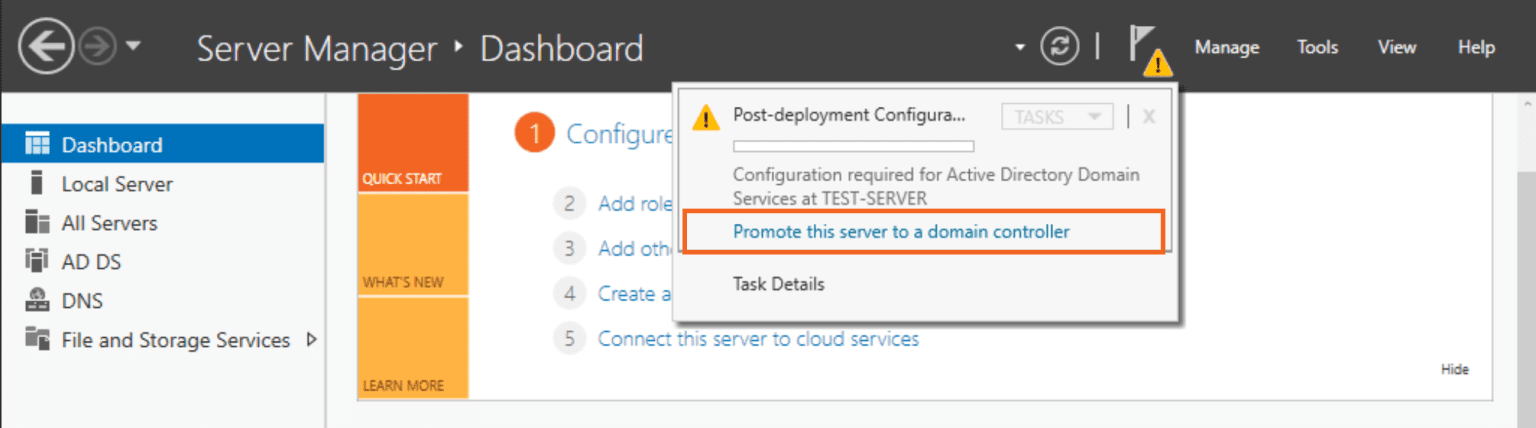Open the DNS role page
The height and width of the screenshot is (428, 1536).
82,301
